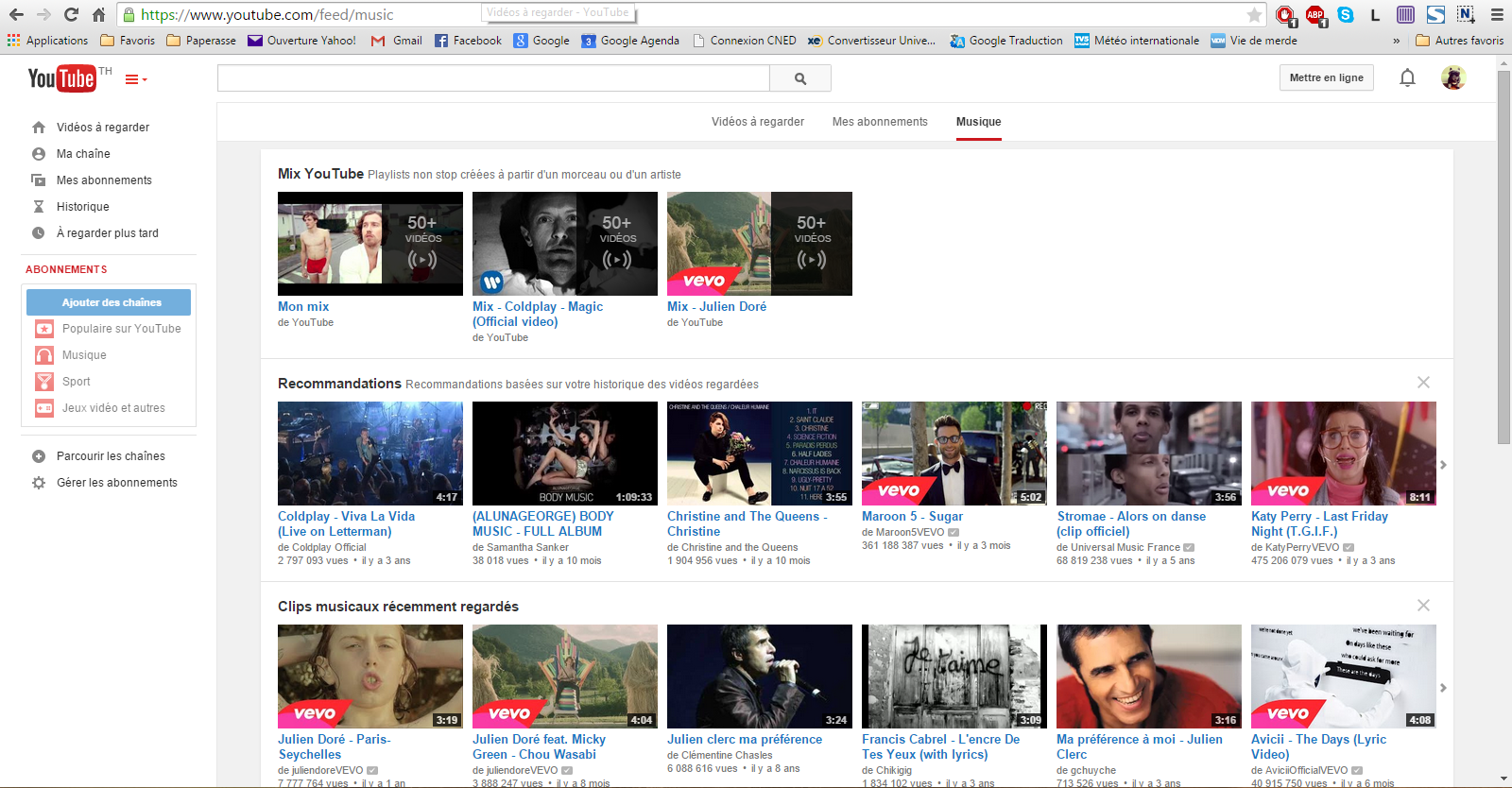Open the Skype extension icon
The height and width of the screenshot is (788, 1512).
1346,14
